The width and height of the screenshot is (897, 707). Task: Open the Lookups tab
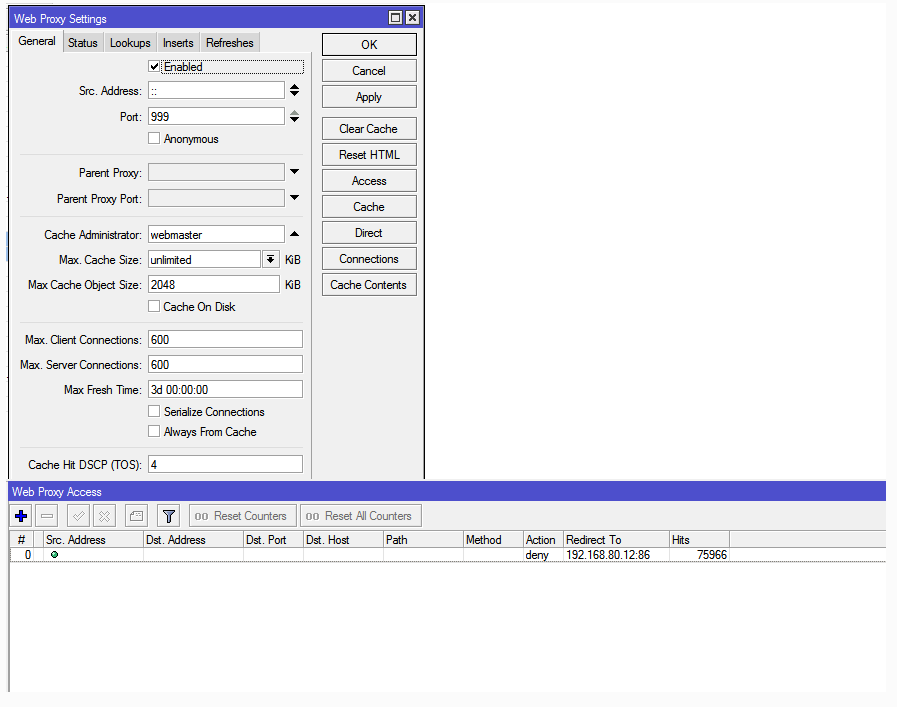[130, 43]
